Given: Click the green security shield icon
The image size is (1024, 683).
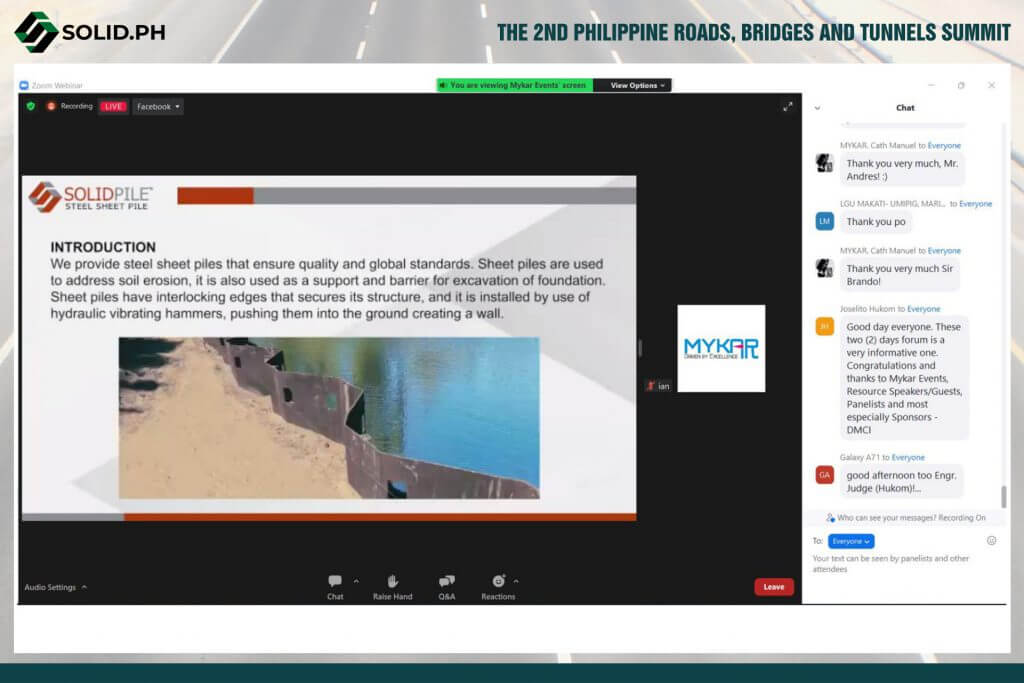Looking at the screenshot, I should (x=30, y=106).
